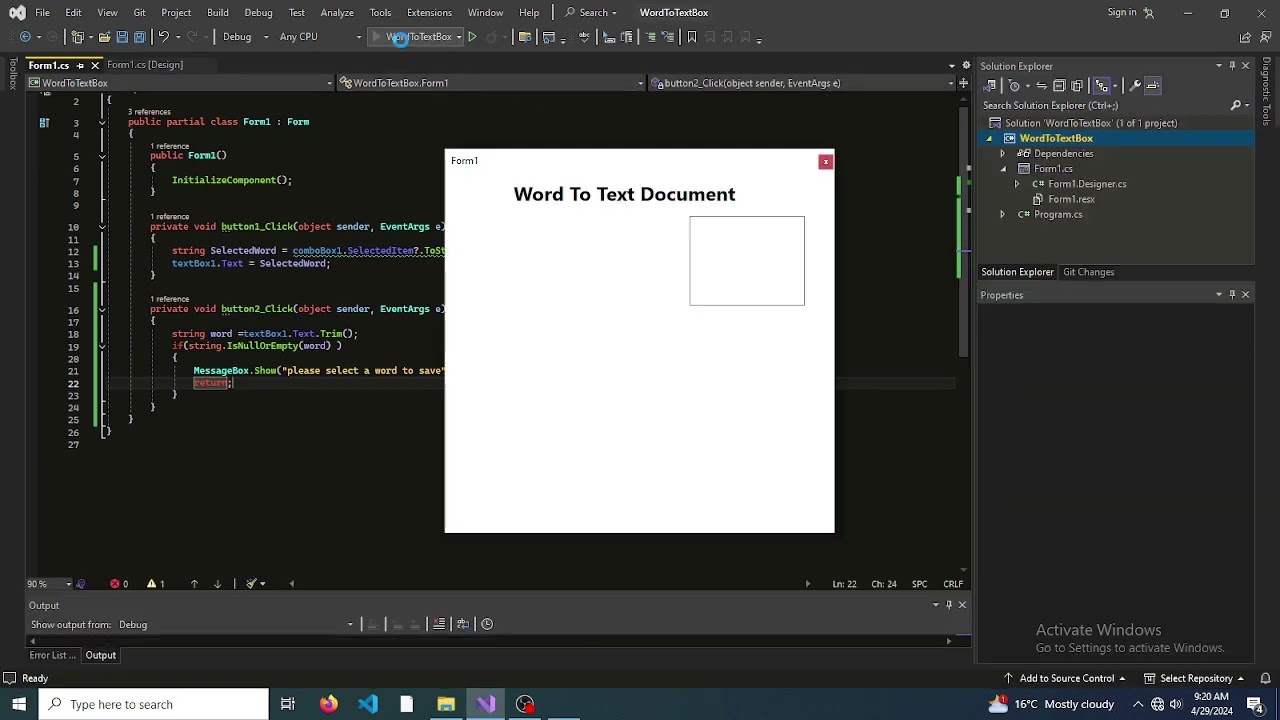Screen dimensions: 1280x720
Task: Collapse the Form1.cs node in Solution Explorer
Action: click(1002, 169)
